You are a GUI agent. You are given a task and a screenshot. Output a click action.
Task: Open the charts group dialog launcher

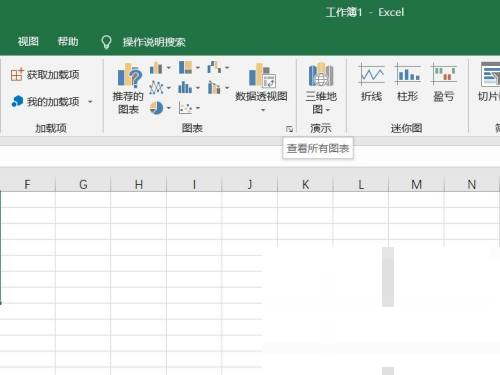click(x=289, y=129)
